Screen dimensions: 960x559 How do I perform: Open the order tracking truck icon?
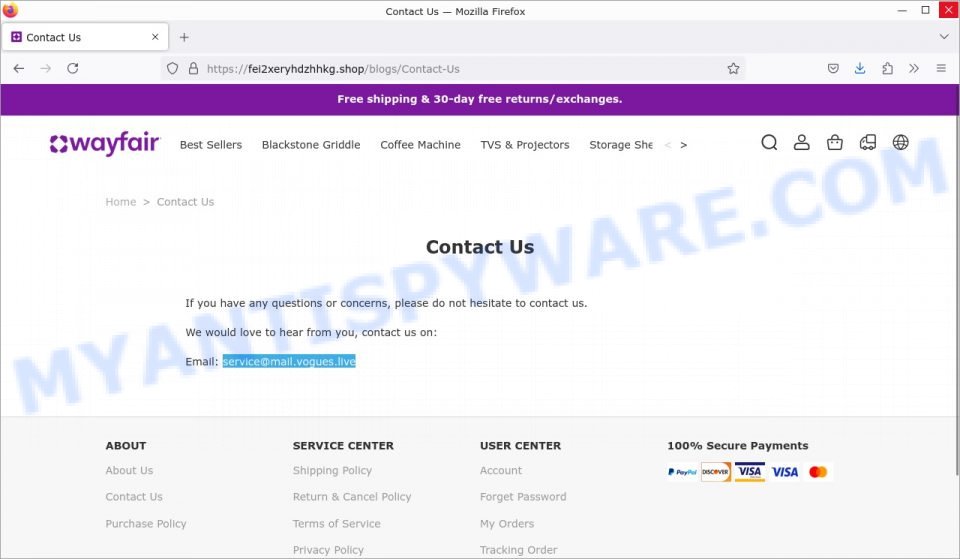pos(868,143)
